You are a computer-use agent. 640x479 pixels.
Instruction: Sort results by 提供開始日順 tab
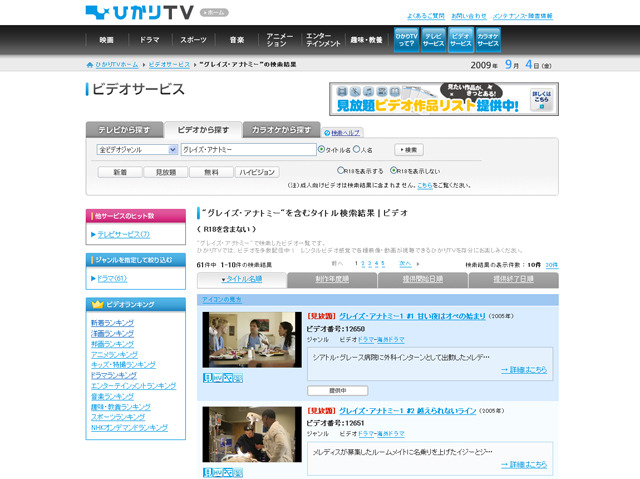tap(422, 279)
